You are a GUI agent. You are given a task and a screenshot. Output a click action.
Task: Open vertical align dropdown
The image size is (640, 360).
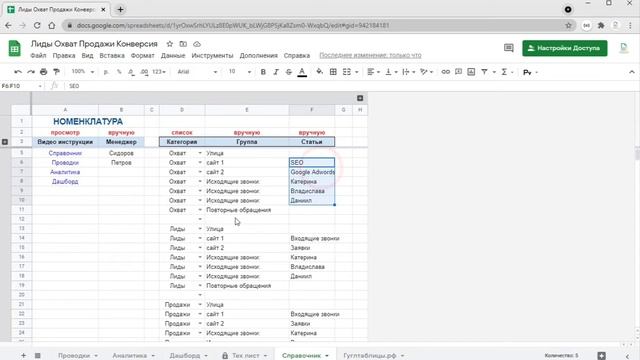[x=391, y=72]
